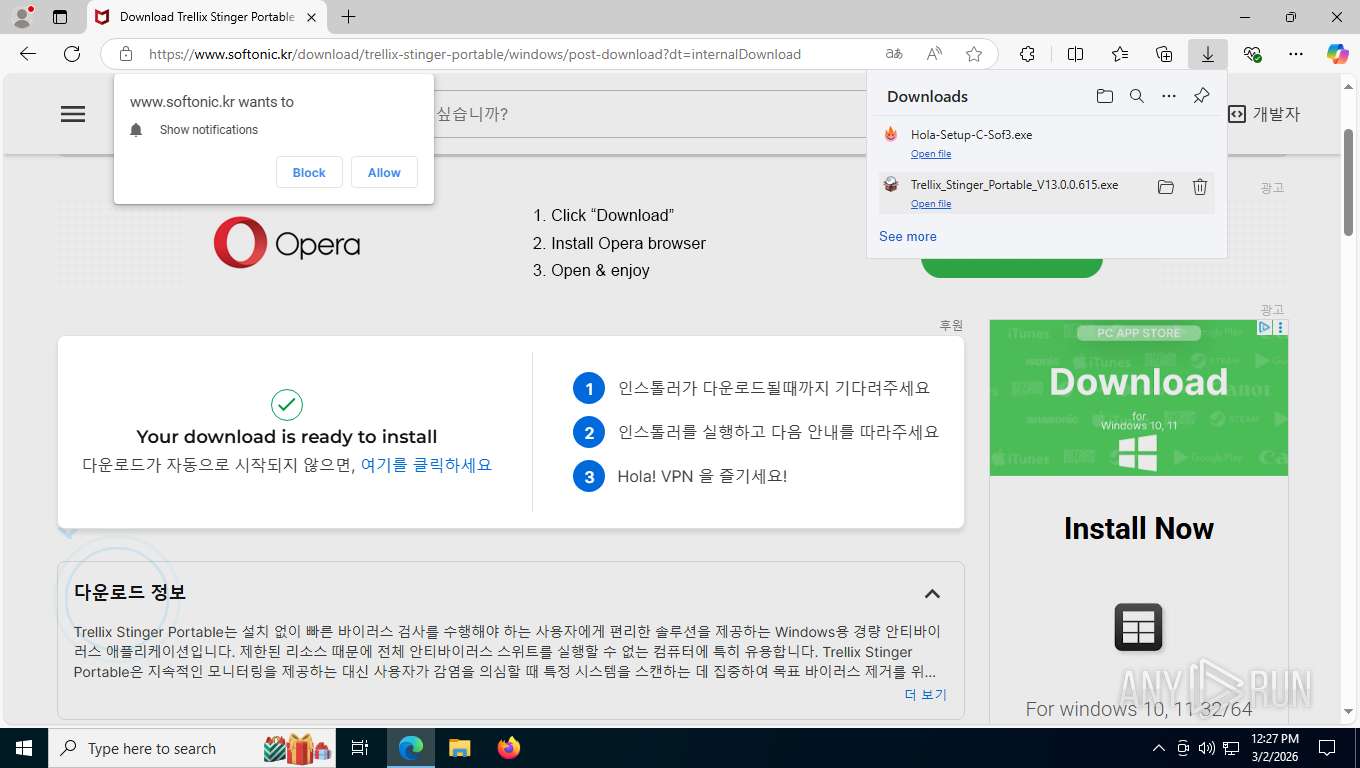The image size is (1360, 768).
Task: Show Trellix Stinger file in folder
Action: [1166, 187]
